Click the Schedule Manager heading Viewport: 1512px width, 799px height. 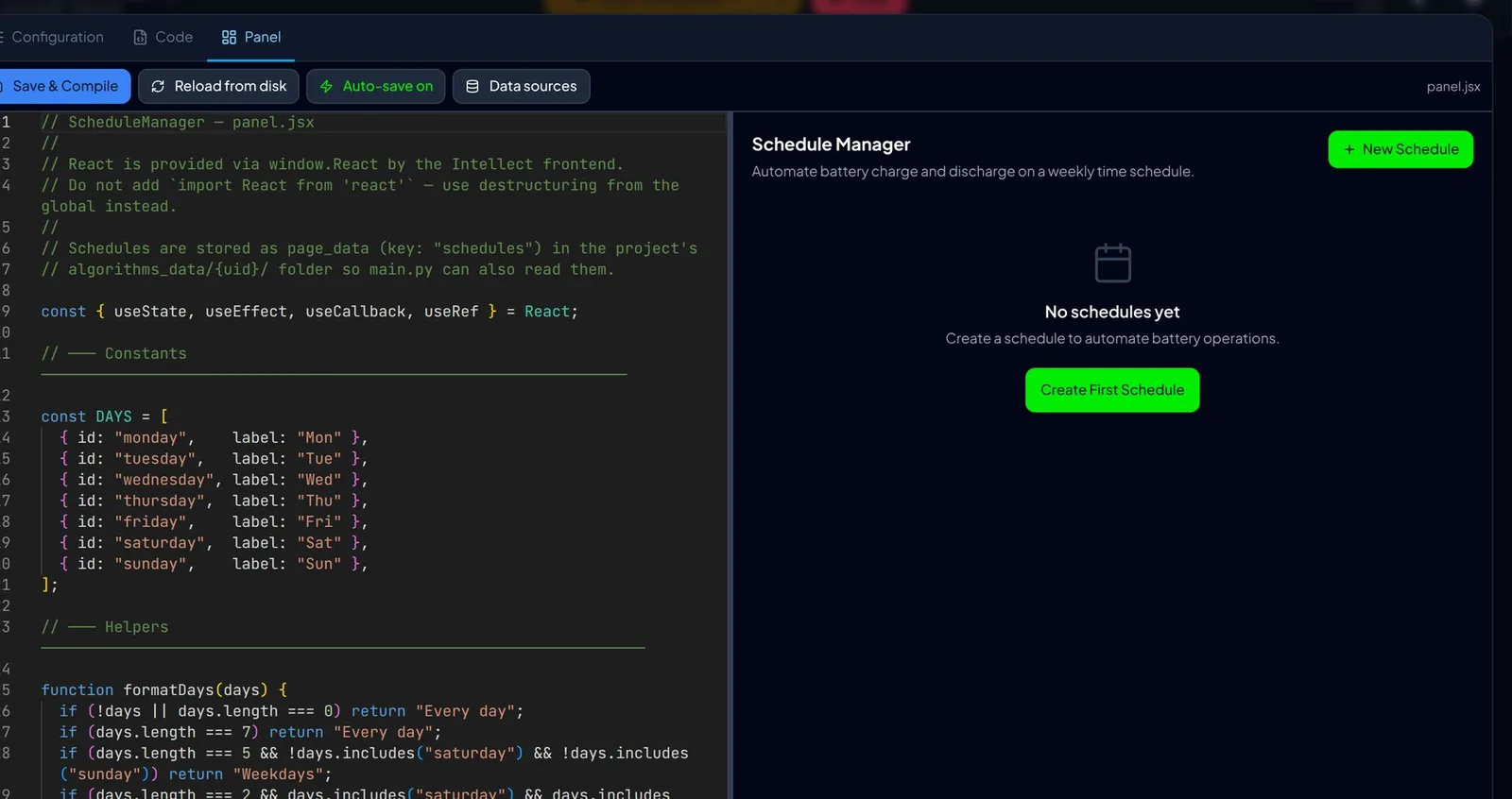(832, 144)
